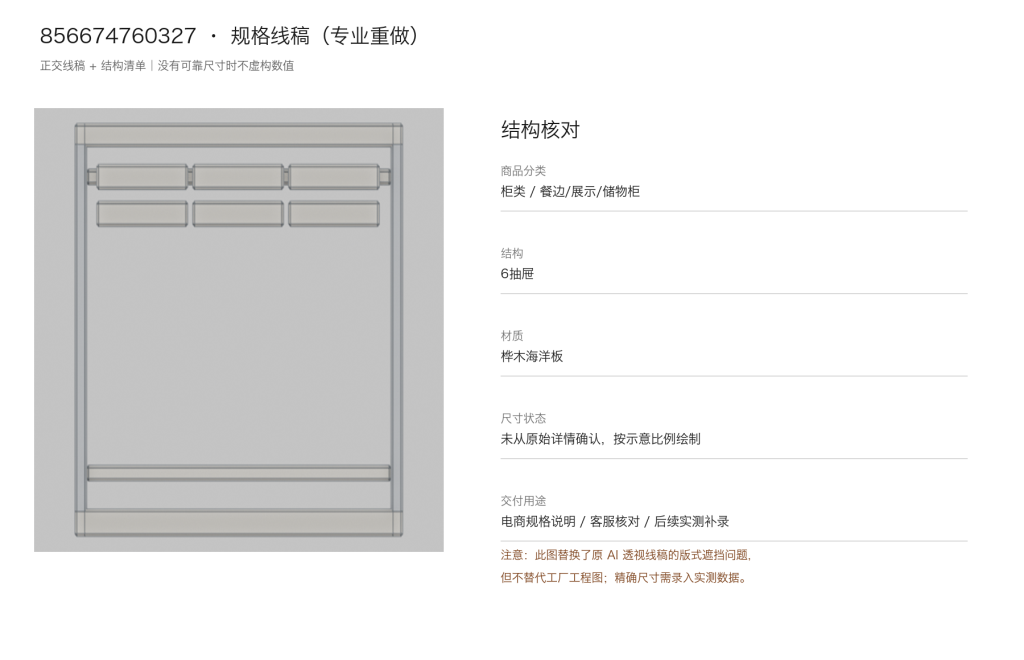Select the value '电商规格说明 / 客服核对 / 后续实测补录'

coord(615,522)
